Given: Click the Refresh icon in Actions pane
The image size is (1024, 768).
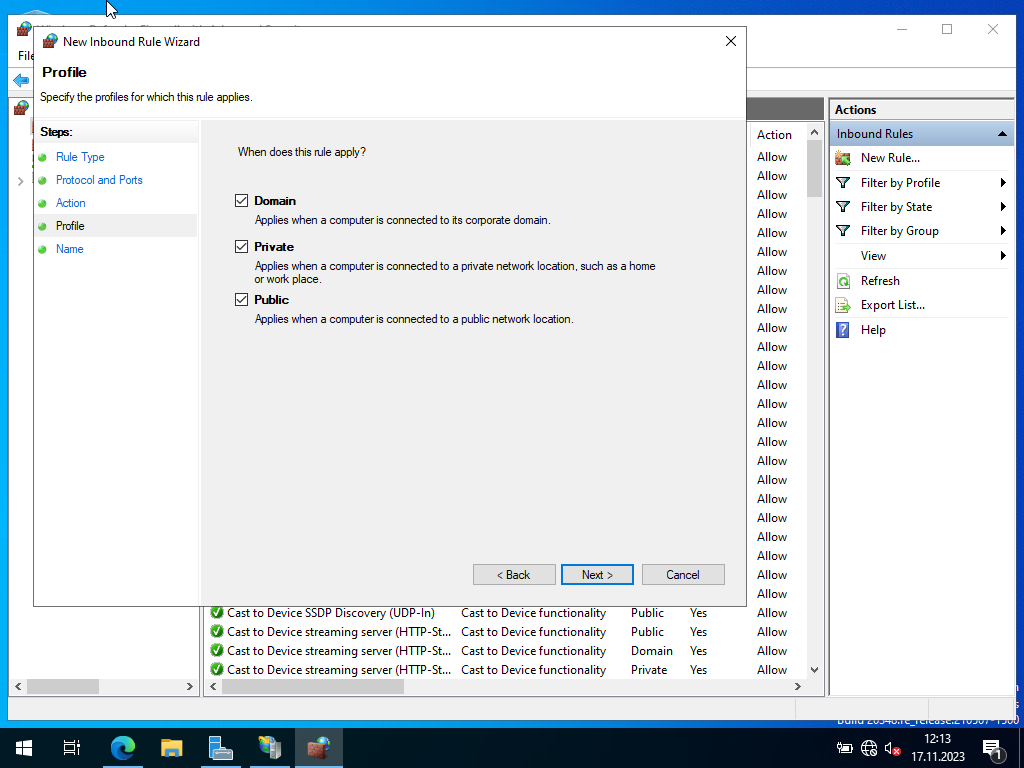Looking at the screenshot, I should pyautogui.click(x=843, y=281).
